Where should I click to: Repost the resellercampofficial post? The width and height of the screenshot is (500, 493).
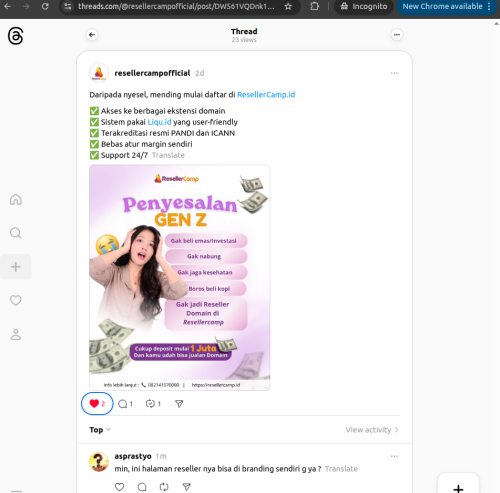click(153, 404)
